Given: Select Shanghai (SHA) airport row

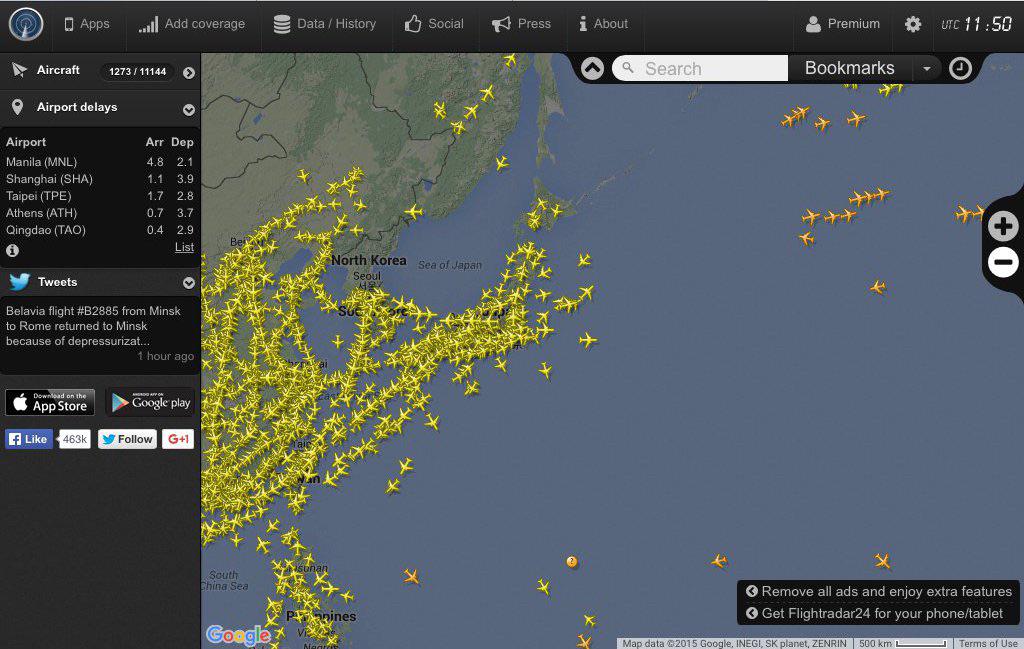Looking at the screenshot, I should pyautogui.click(x=99, y=179).
